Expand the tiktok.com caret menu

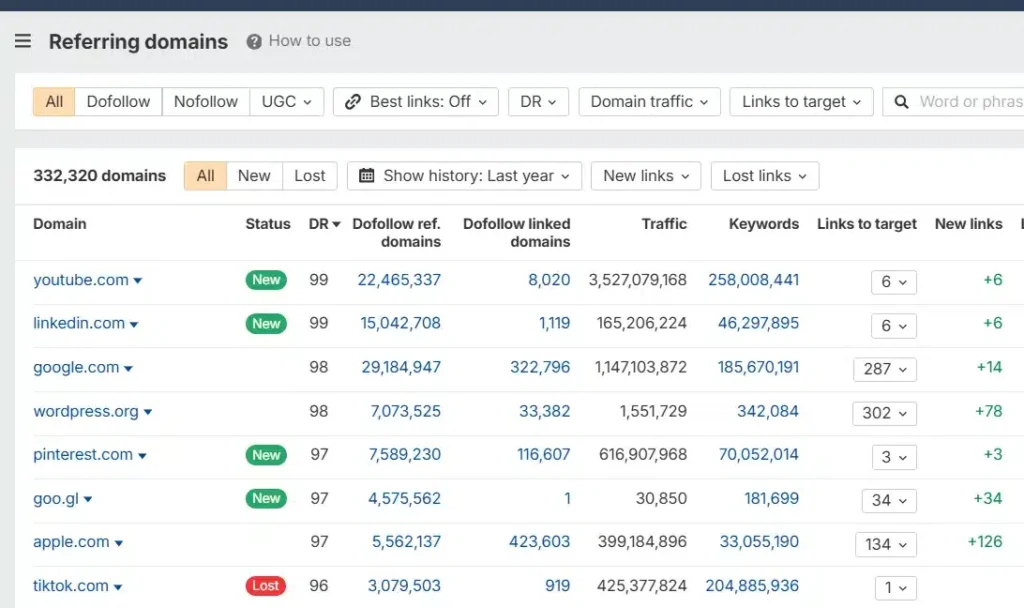pos(118,587)
